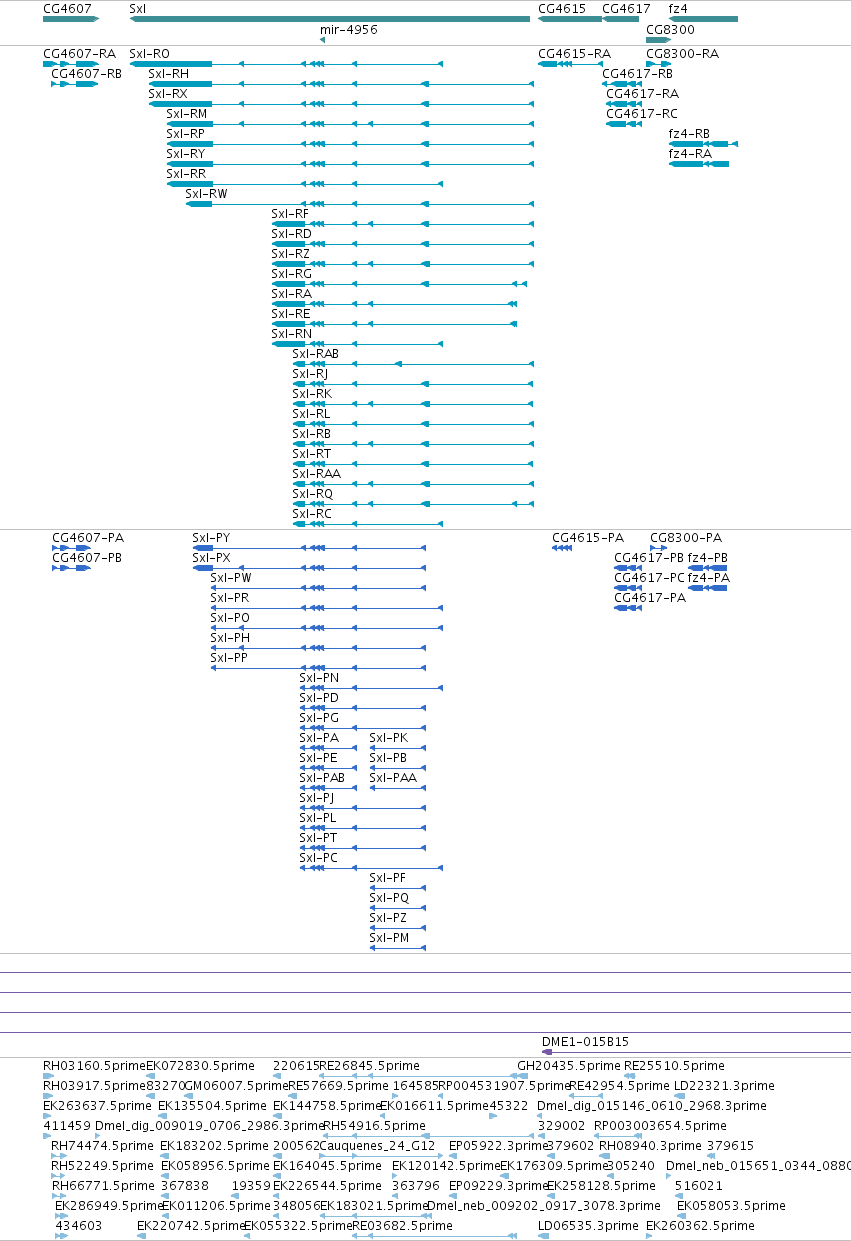Click the Sxl gene span bar

[330, 19]
